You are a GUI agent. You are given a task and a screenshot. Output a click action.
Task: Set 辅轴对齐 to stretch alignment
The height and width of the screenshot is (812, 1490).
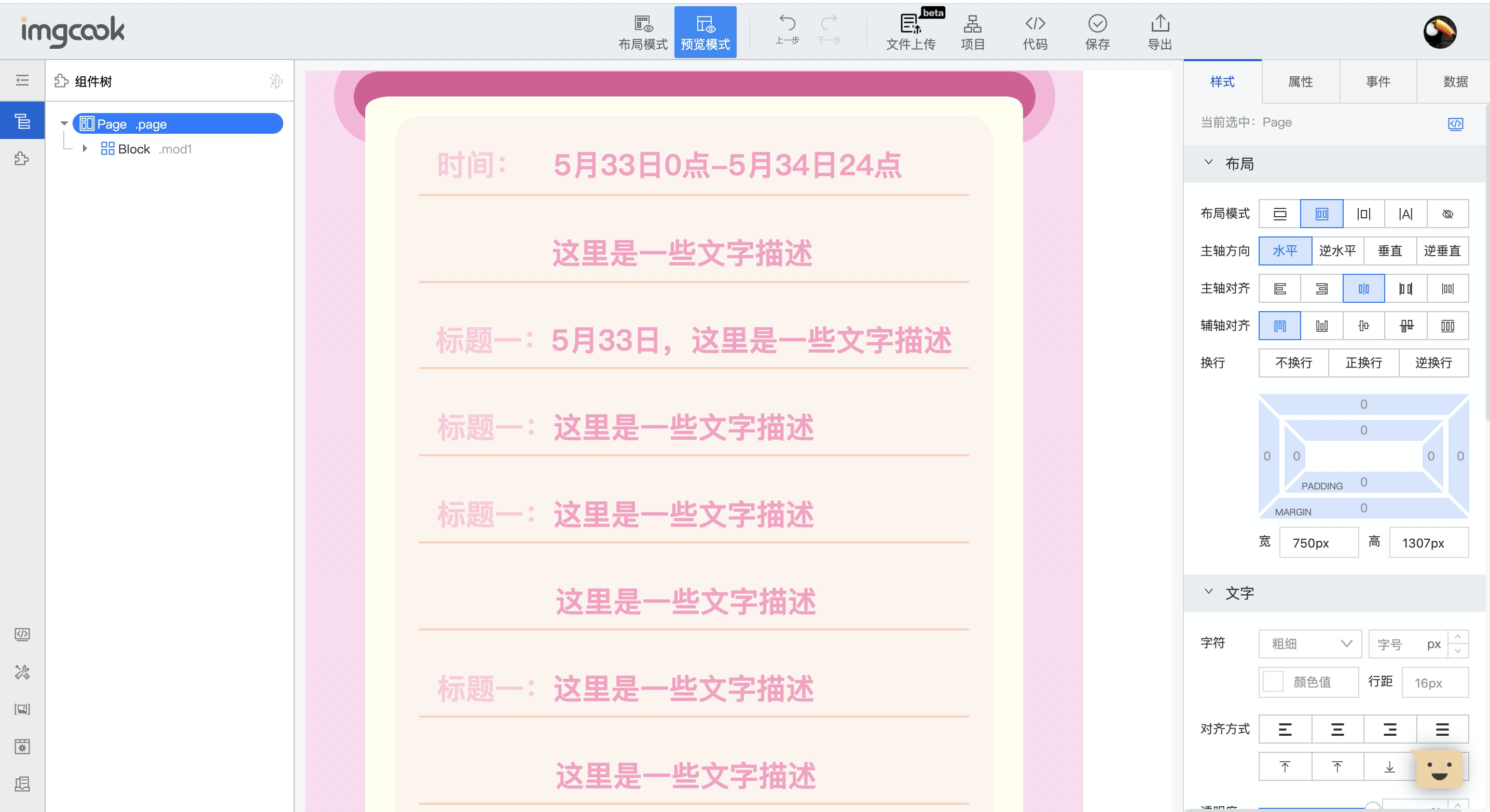coord(1448,326)
